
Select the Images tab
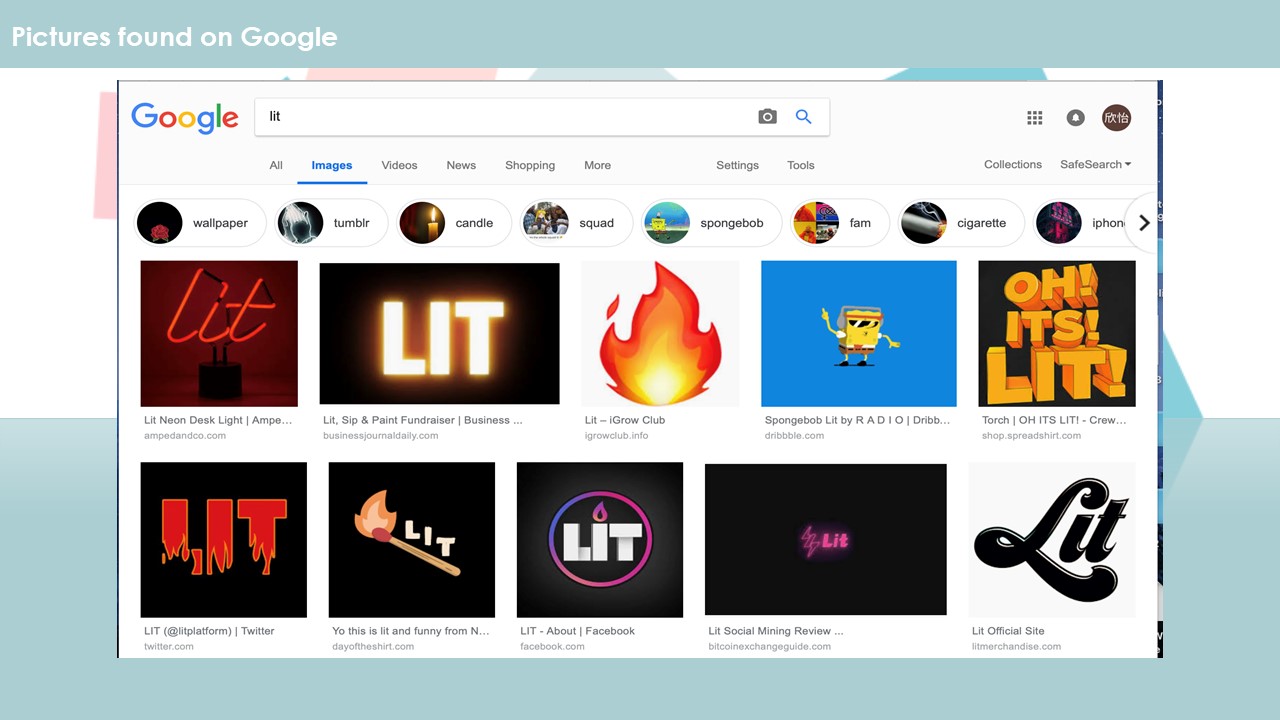pos(332,165)
